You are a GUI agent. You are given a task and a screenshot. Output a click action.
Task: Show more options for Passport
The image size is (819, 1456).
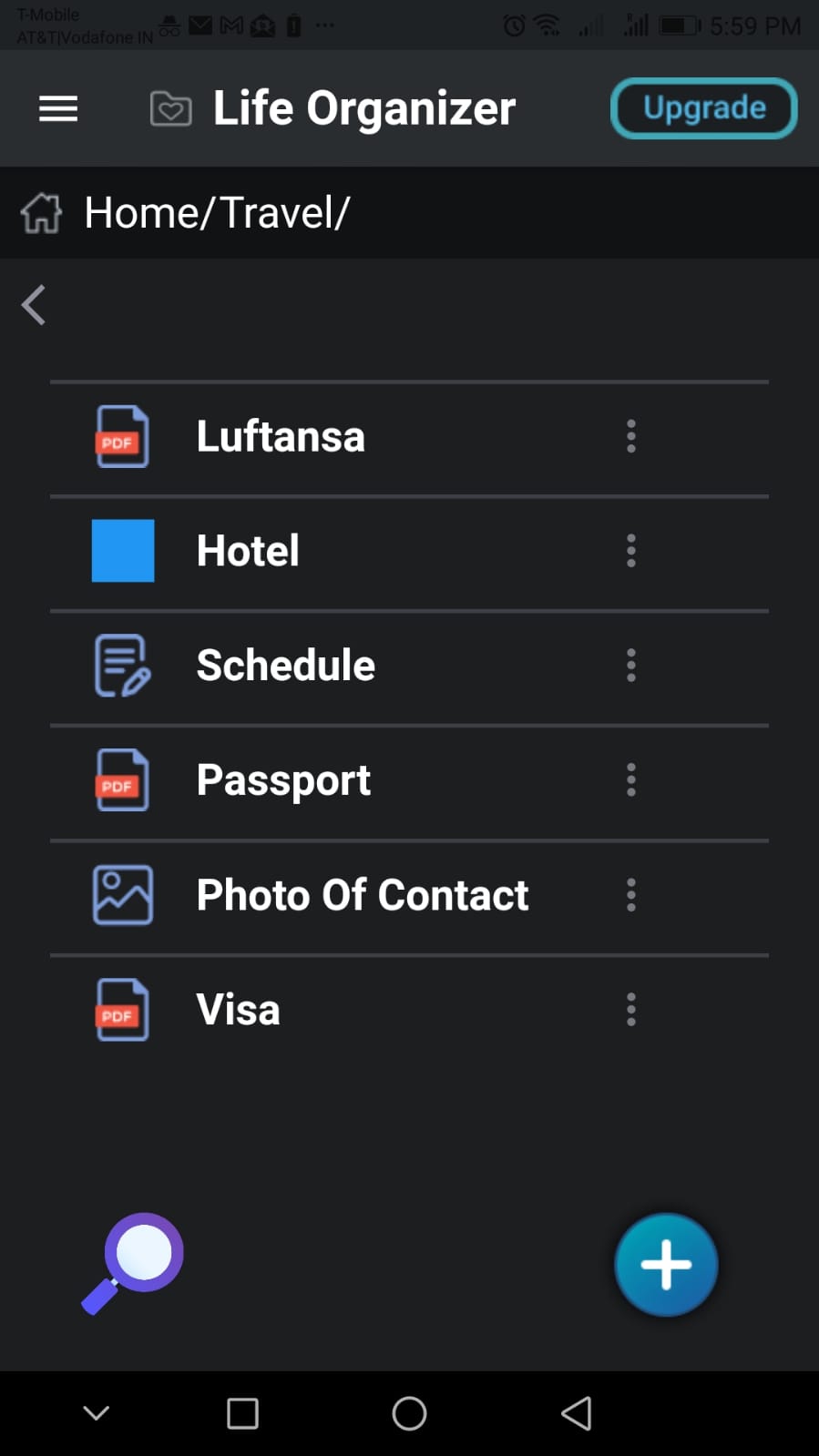(630, 780)
